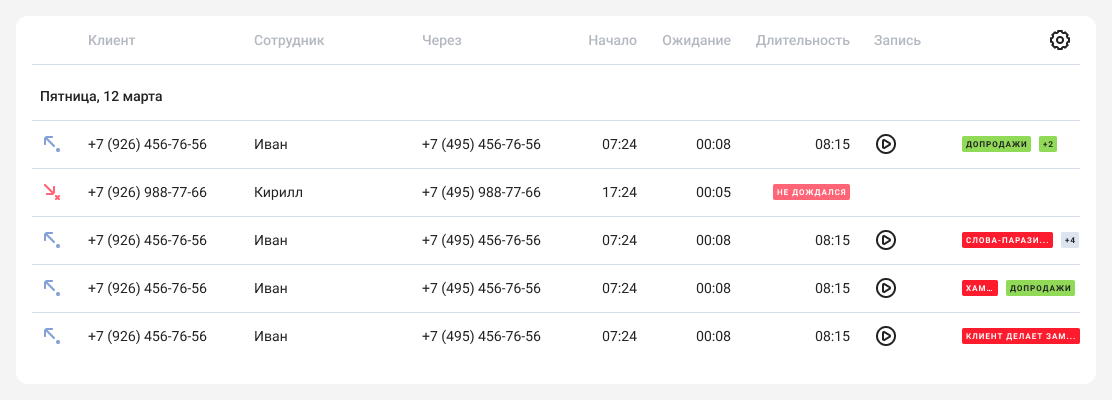The width and height of the screenshot is (1112, 400).
Task: Play the recording in the row with +2 badge
Action: [x=885, y=144]
